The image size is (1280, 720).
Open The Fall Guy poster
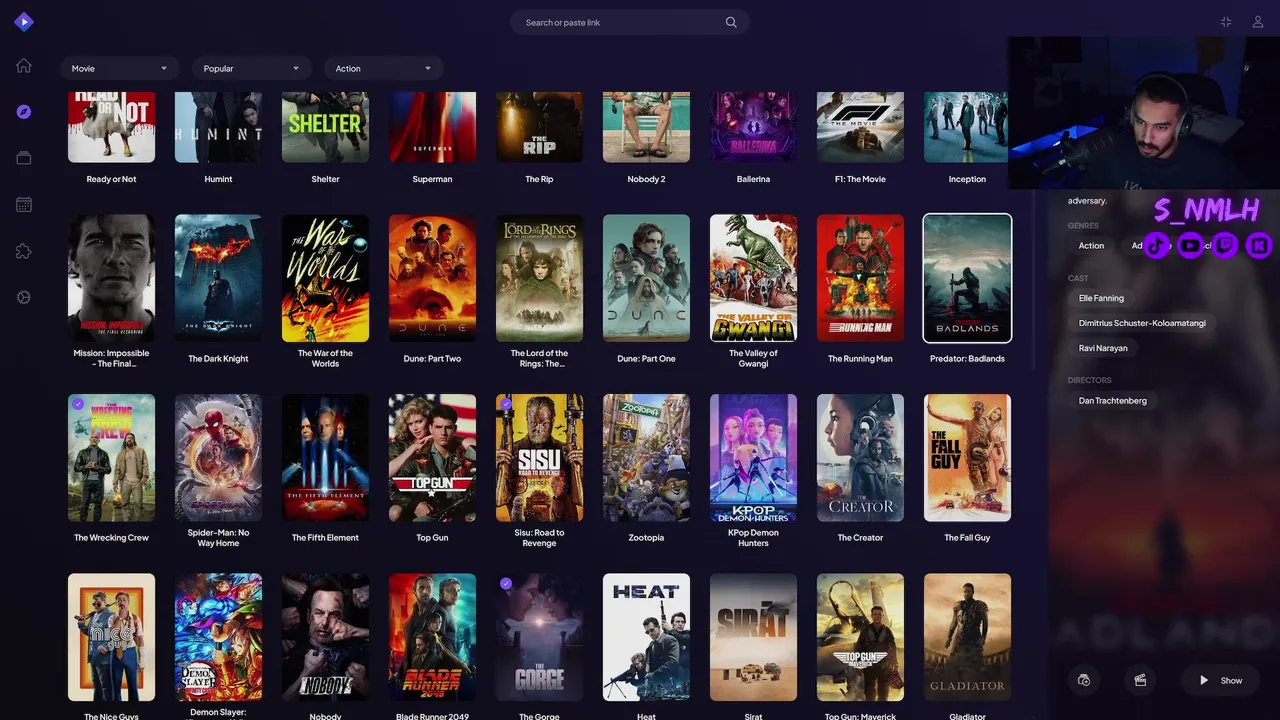[967, 457]
